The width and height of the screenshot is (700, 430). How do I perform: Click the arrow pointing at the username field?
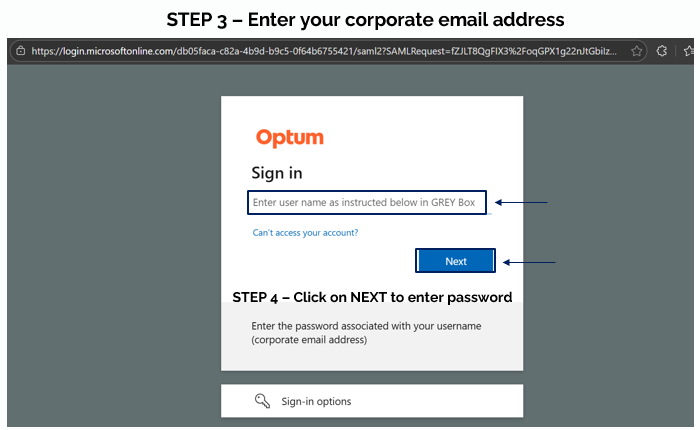522,203
